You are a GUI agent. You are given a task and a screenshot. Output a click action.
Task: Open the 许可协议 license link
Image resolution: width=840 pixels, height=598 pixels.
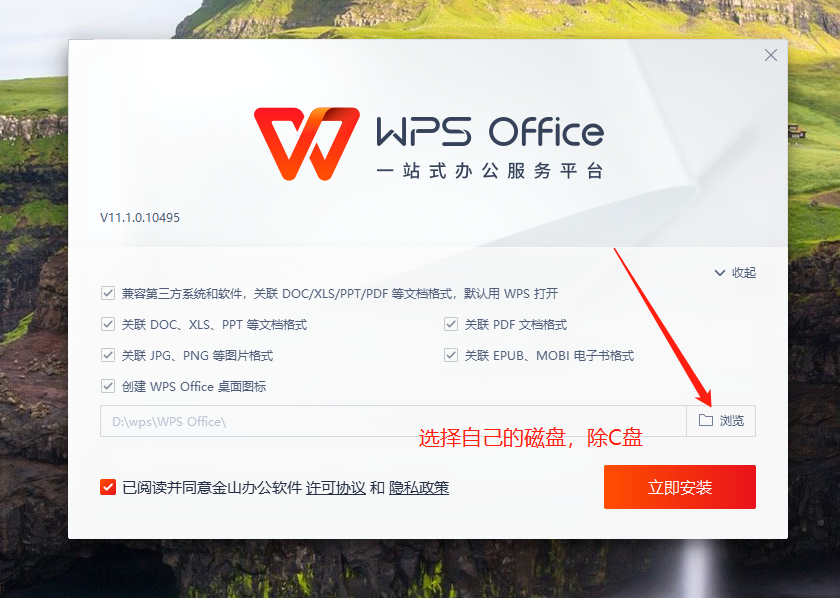point(336,488)
